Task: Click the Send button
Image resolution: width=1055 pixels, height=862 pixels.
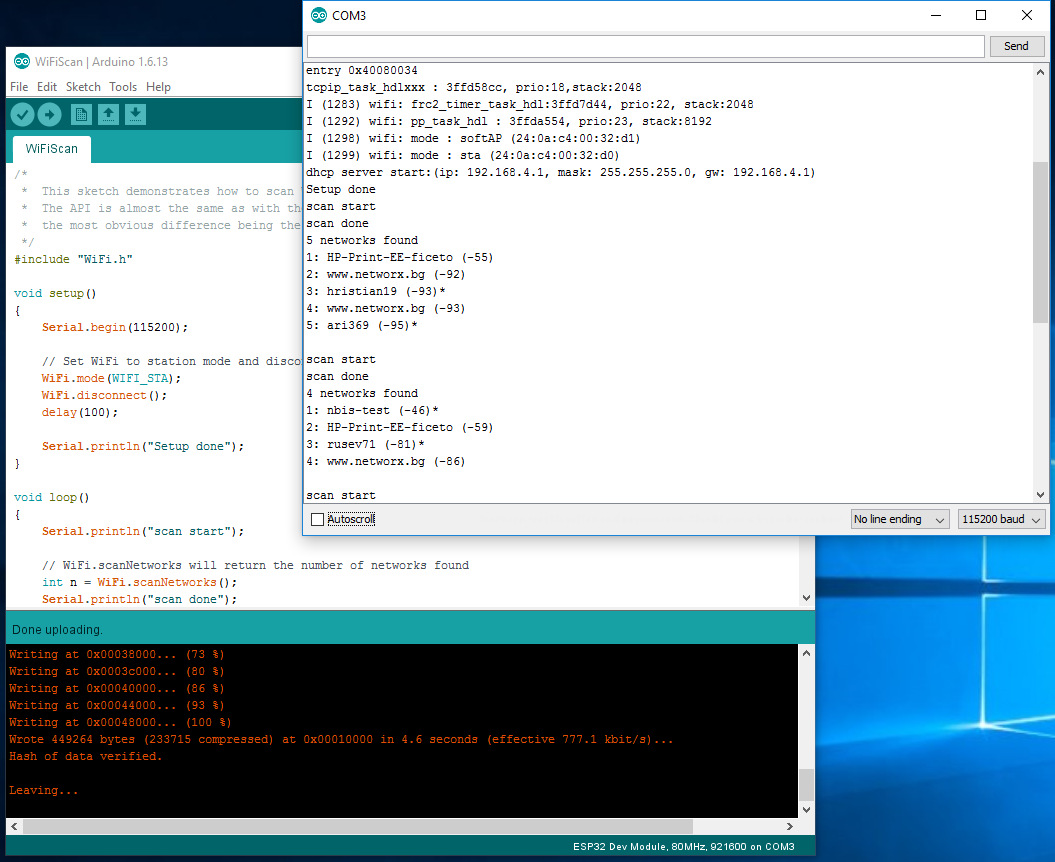Action: pos(1016,45)
